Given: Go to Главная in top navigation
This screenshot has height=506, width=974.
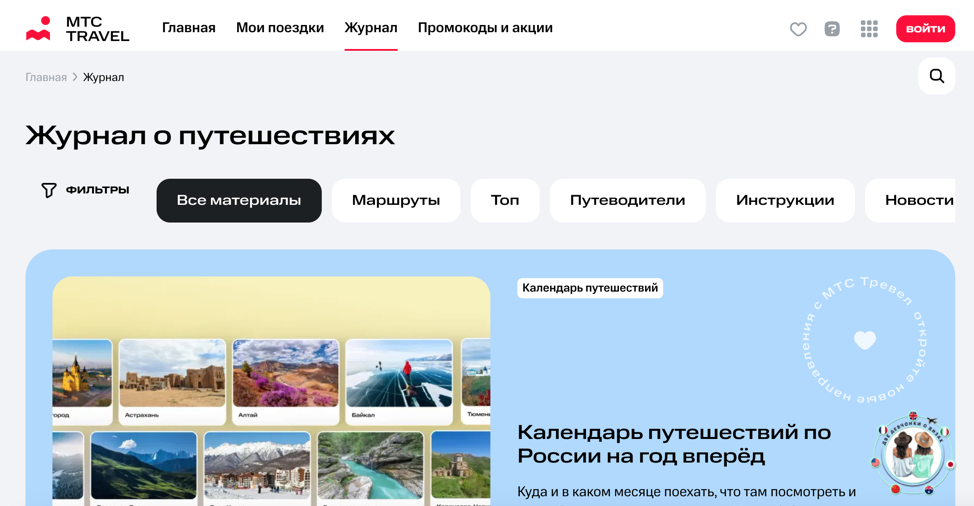Looking at the screenshot, I should click(189, 28).
